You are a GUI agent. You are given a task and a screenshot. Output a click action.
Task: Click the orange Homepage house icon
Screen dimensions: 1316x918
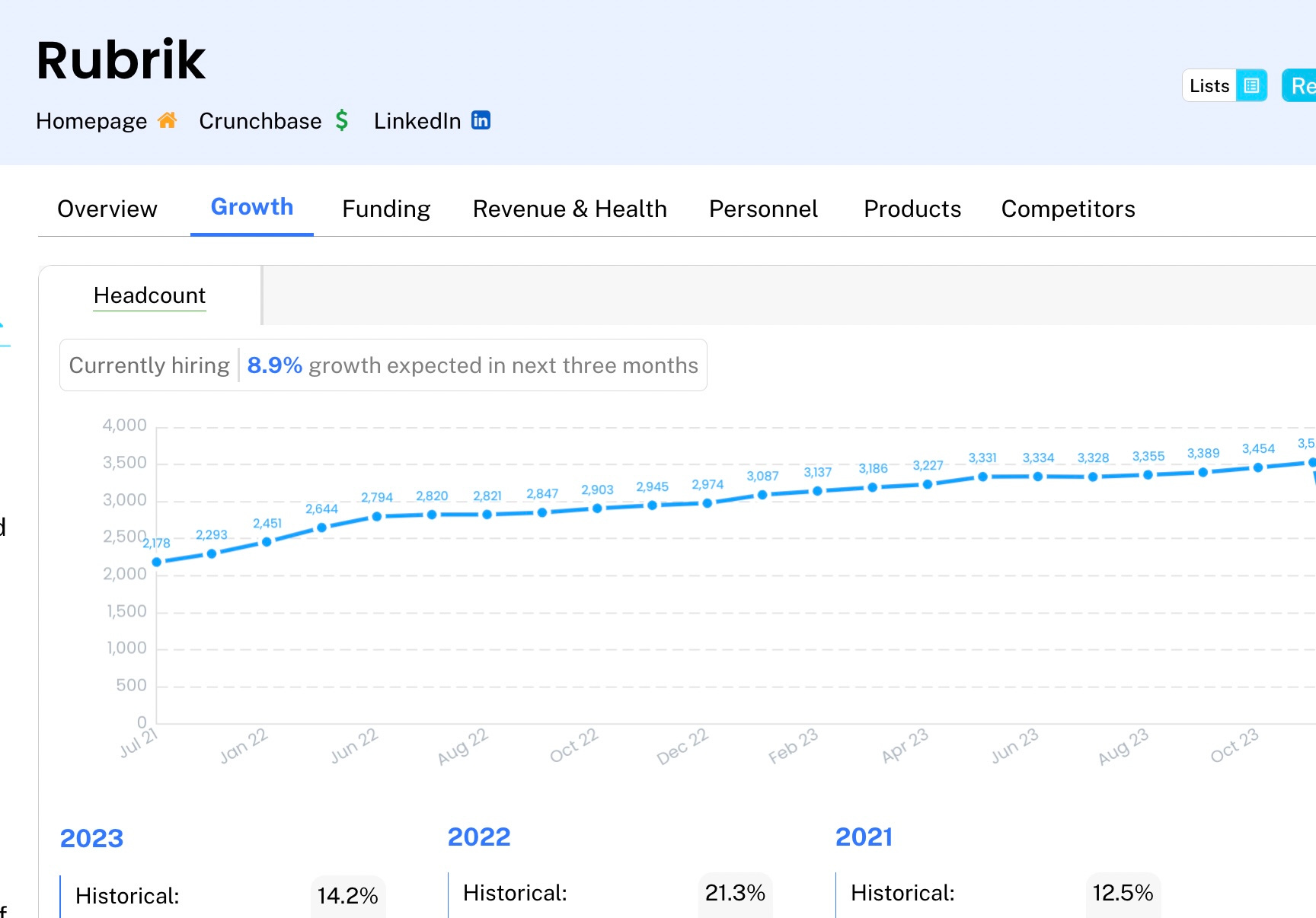tap(168, 120)
